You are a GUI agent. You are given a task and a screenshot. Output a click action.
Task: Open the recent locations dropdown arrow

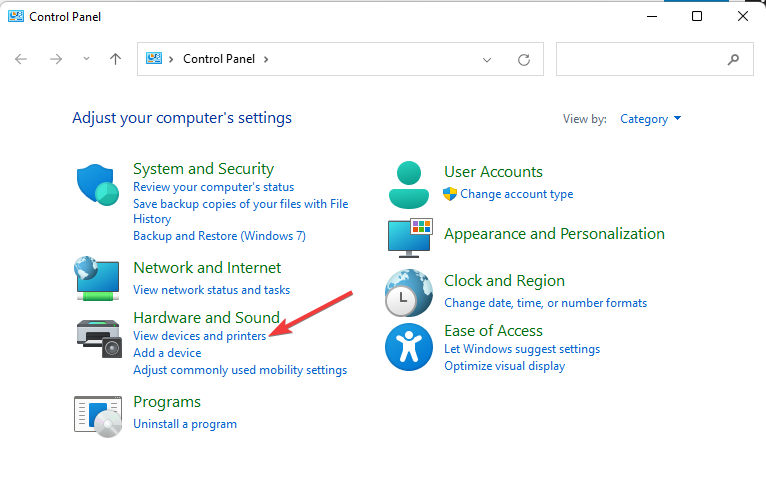[87, 60]
